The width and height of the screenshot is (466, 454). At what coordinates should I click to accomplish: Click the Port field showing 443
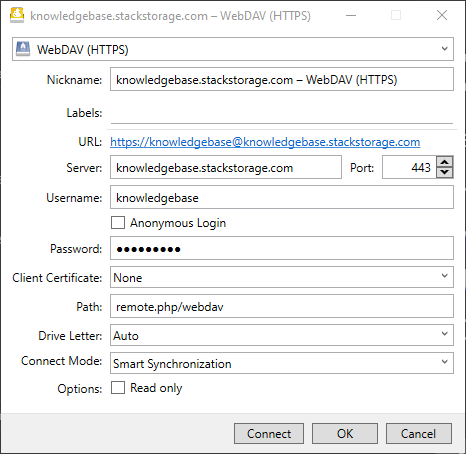[409, 167]
